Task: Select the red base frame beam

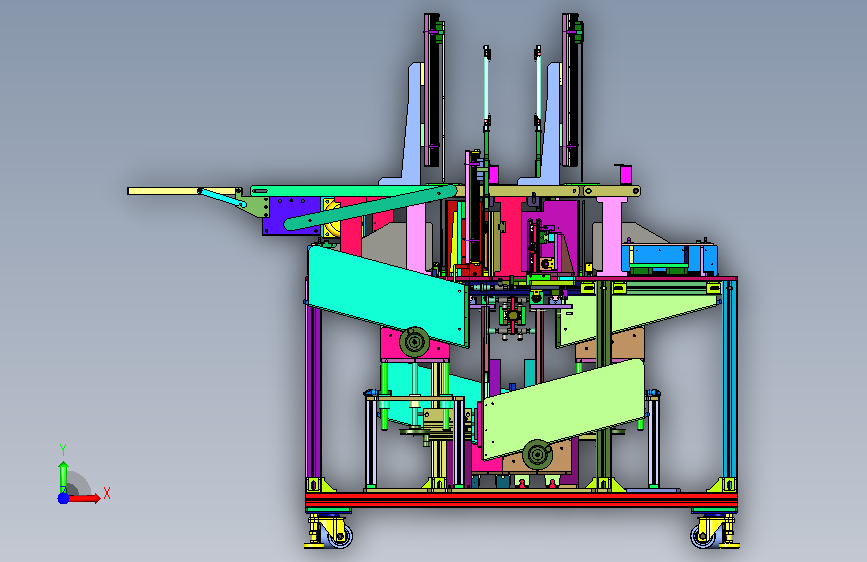Action: (521, 501)
